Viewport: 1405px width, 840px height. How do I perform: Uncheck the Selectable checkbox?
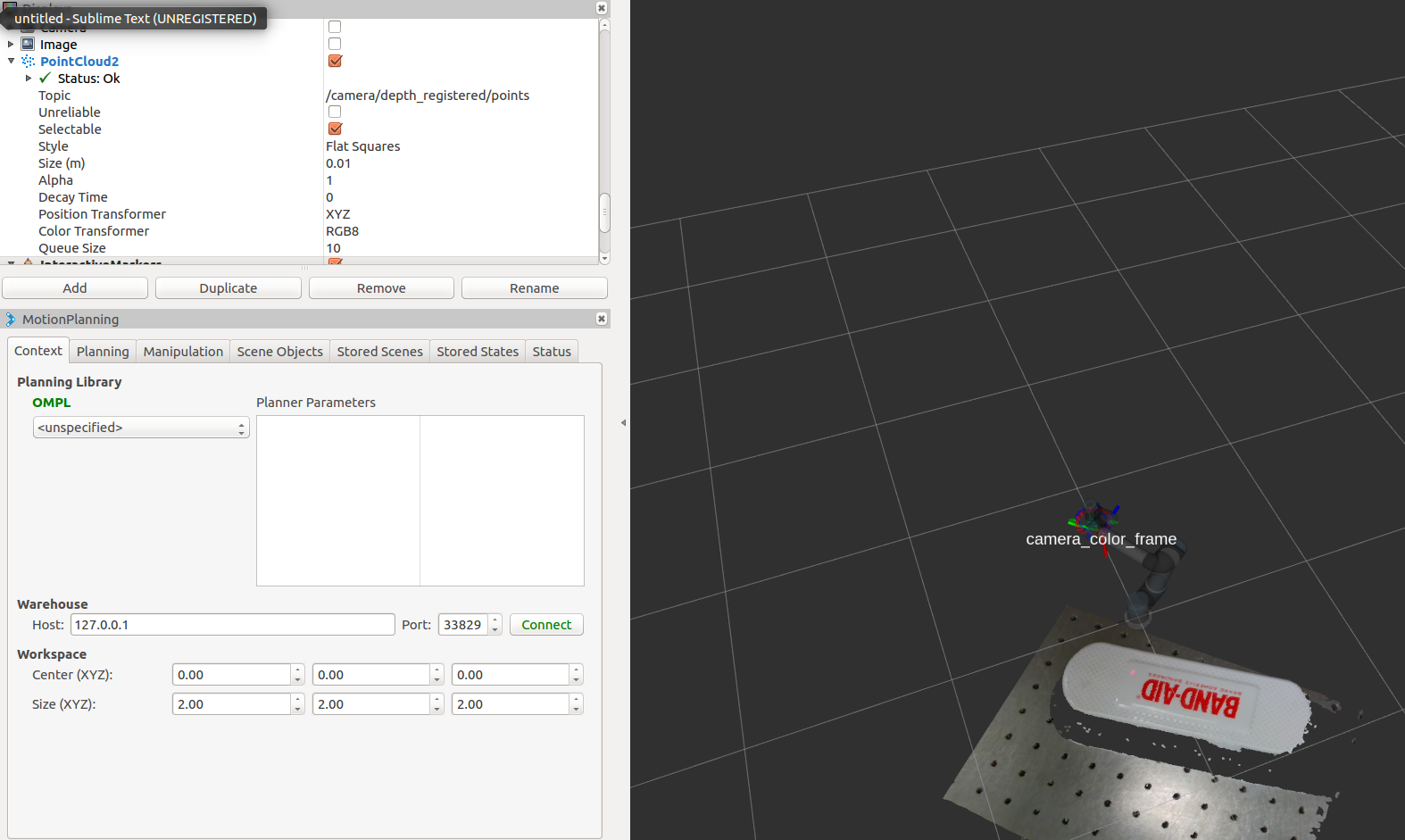coord(335,129)
